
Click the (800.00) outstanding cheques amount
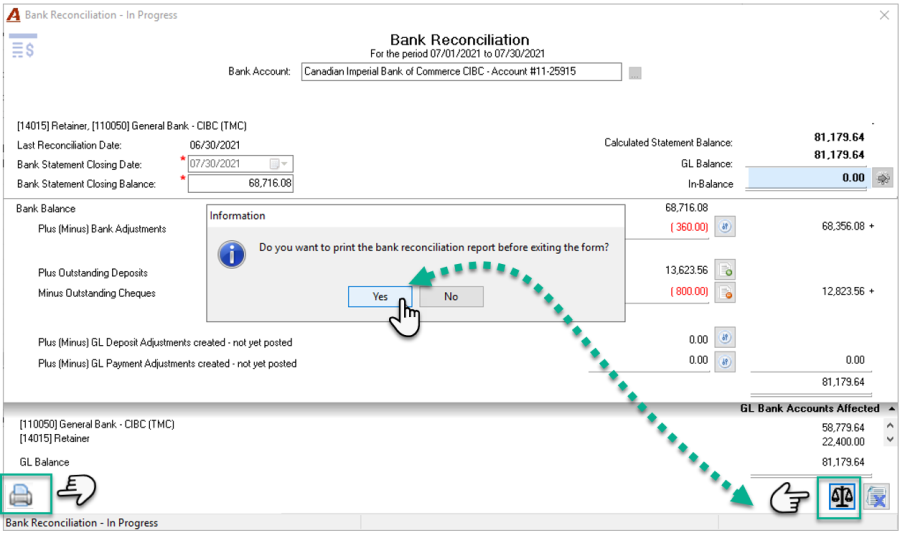[689, 291]
